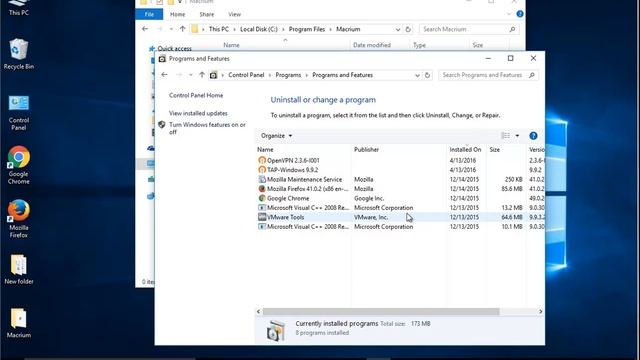Open Control Panel Home link

pyautogui.click(x=196, y=95)
